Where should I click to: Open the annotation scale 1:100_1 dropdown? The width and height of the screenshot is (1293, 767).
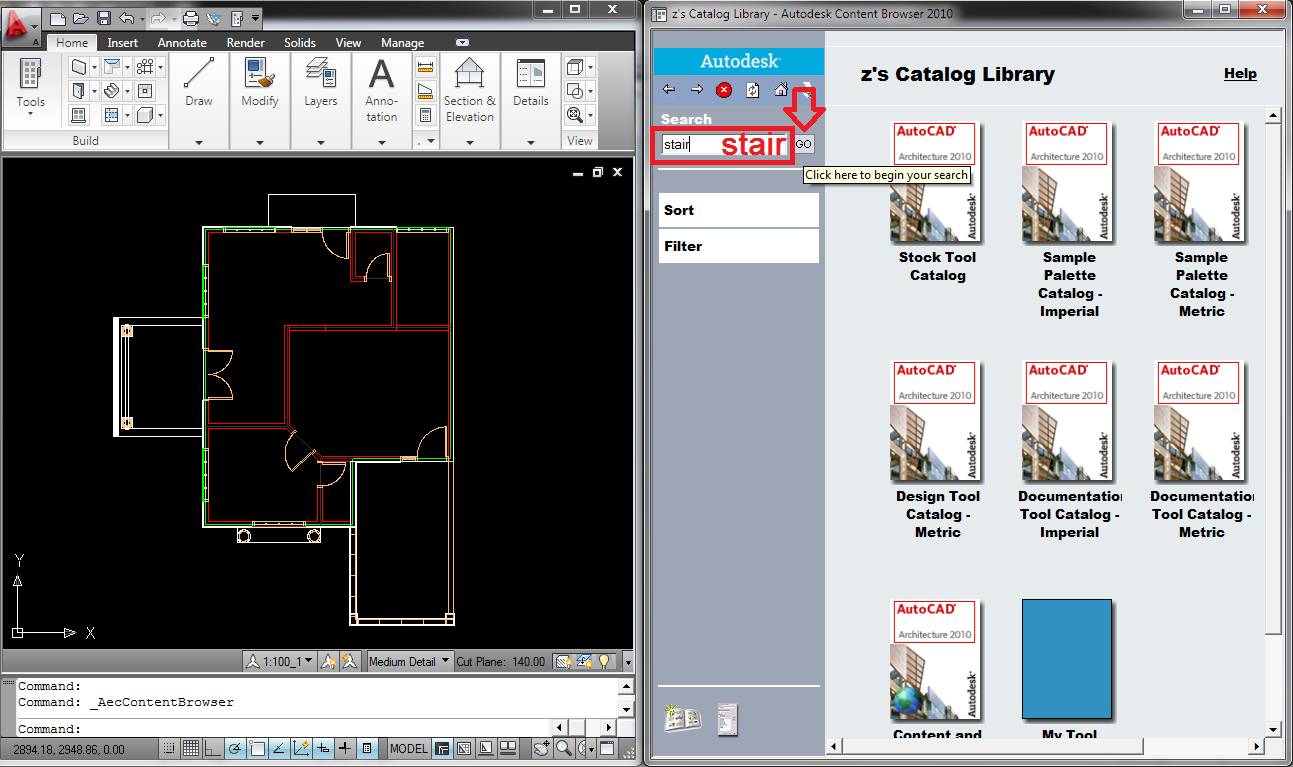coord(280,661)
